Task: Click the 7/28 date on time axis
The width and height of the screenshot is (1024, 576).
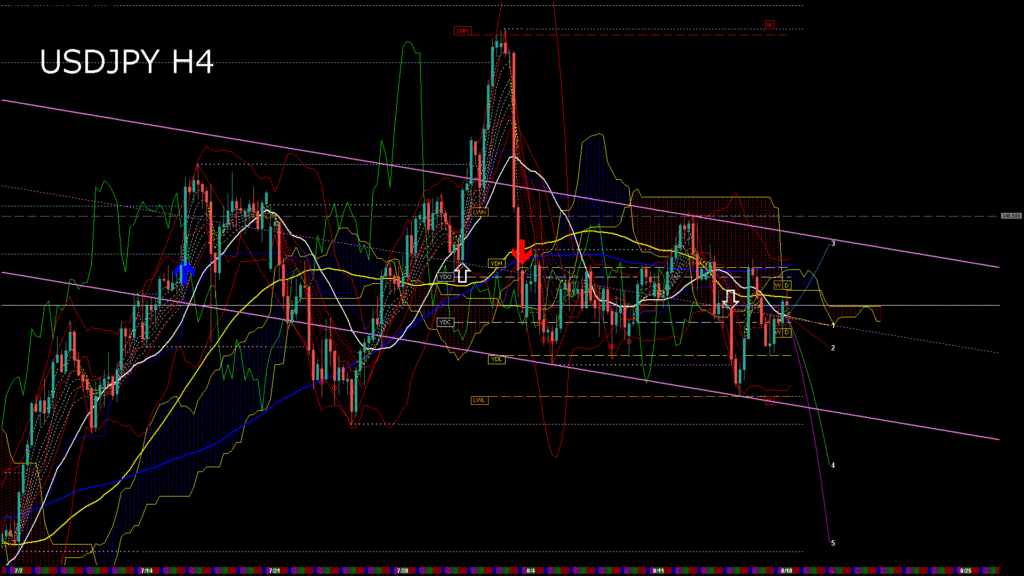Action: (402, 569)
